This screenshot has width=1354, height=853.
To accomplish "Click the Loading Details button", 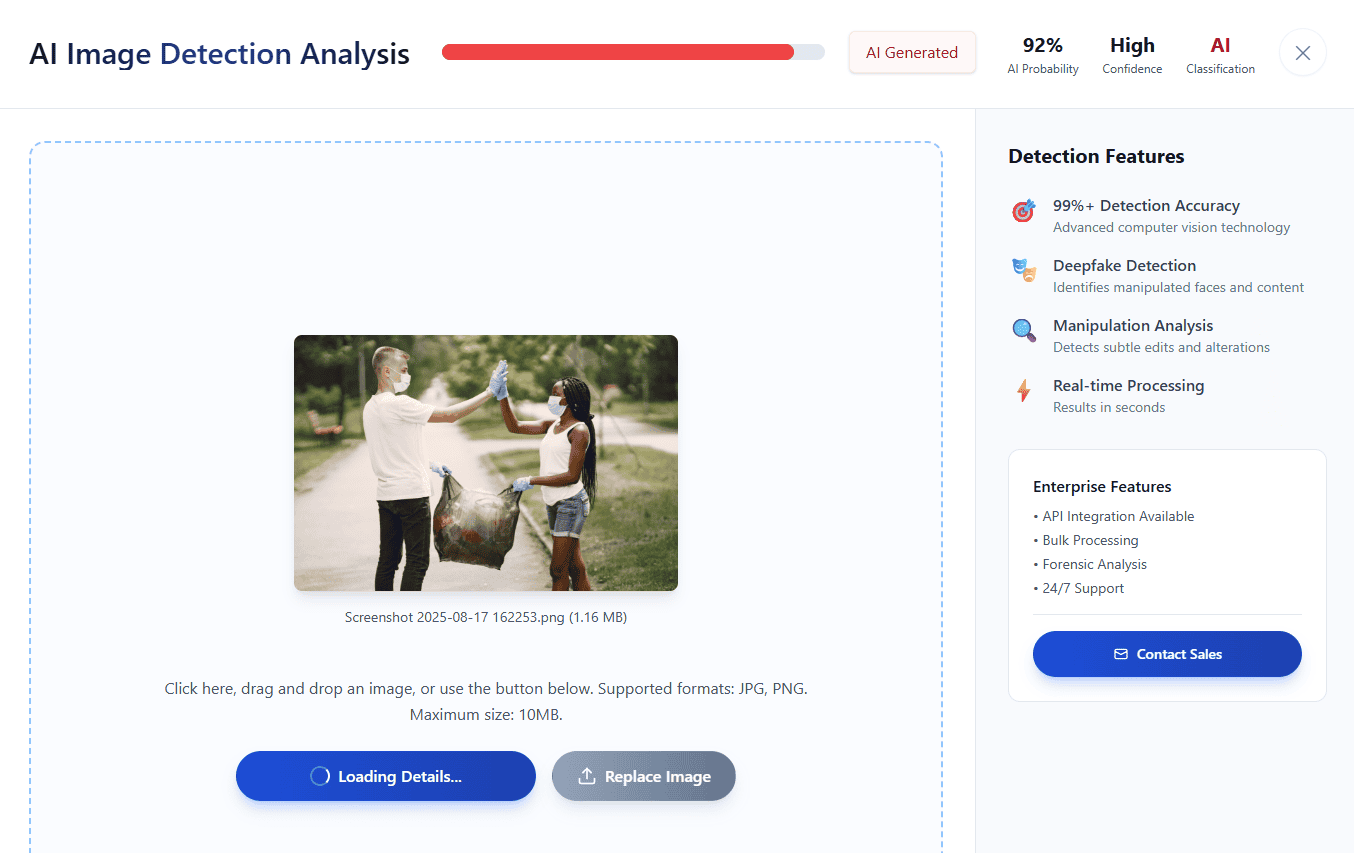I will tap(386, 776).
